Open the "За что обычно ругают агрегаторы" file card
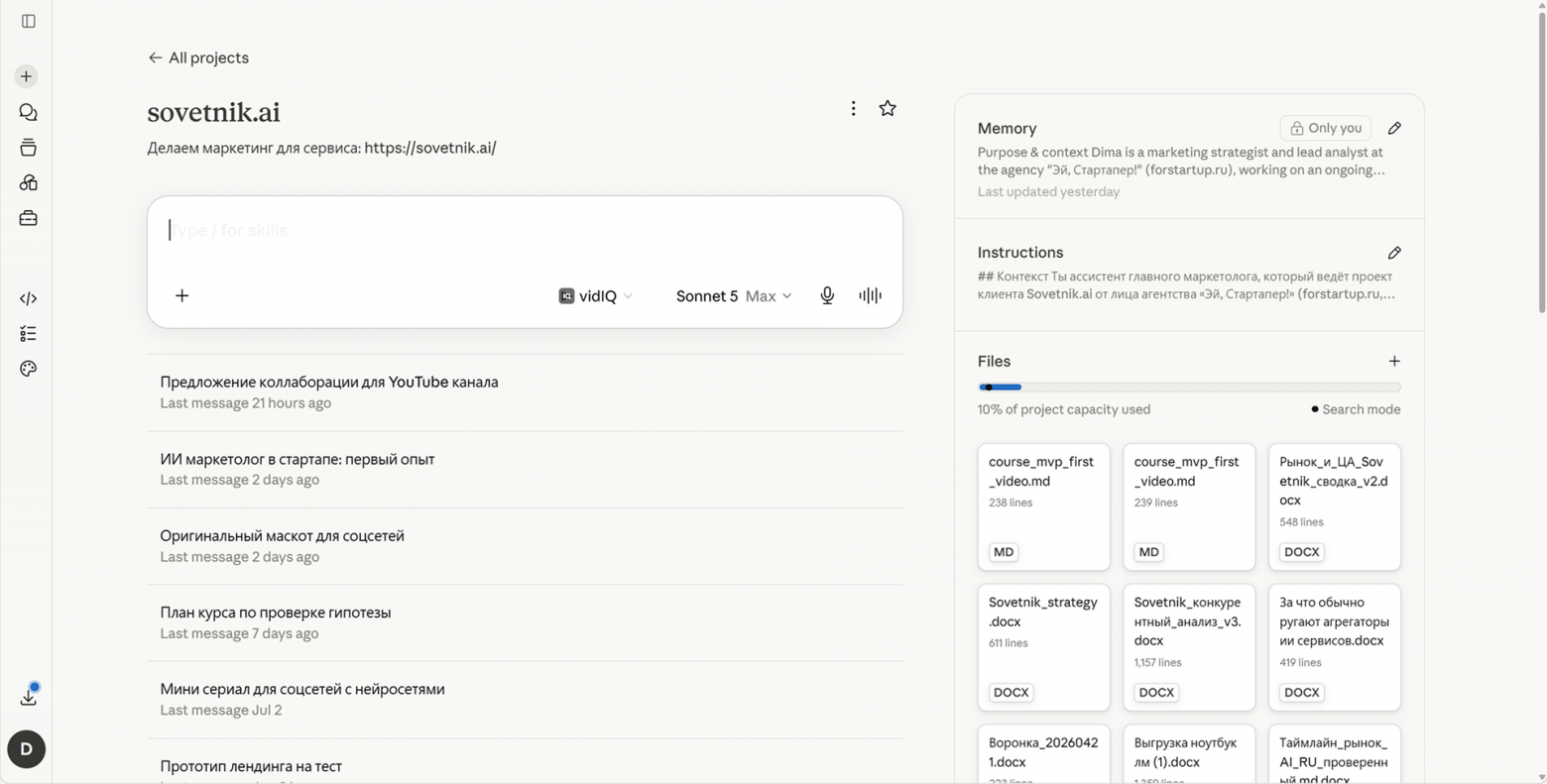The width and height of the screenshot is (1547, 784). tap(1335, 647)
